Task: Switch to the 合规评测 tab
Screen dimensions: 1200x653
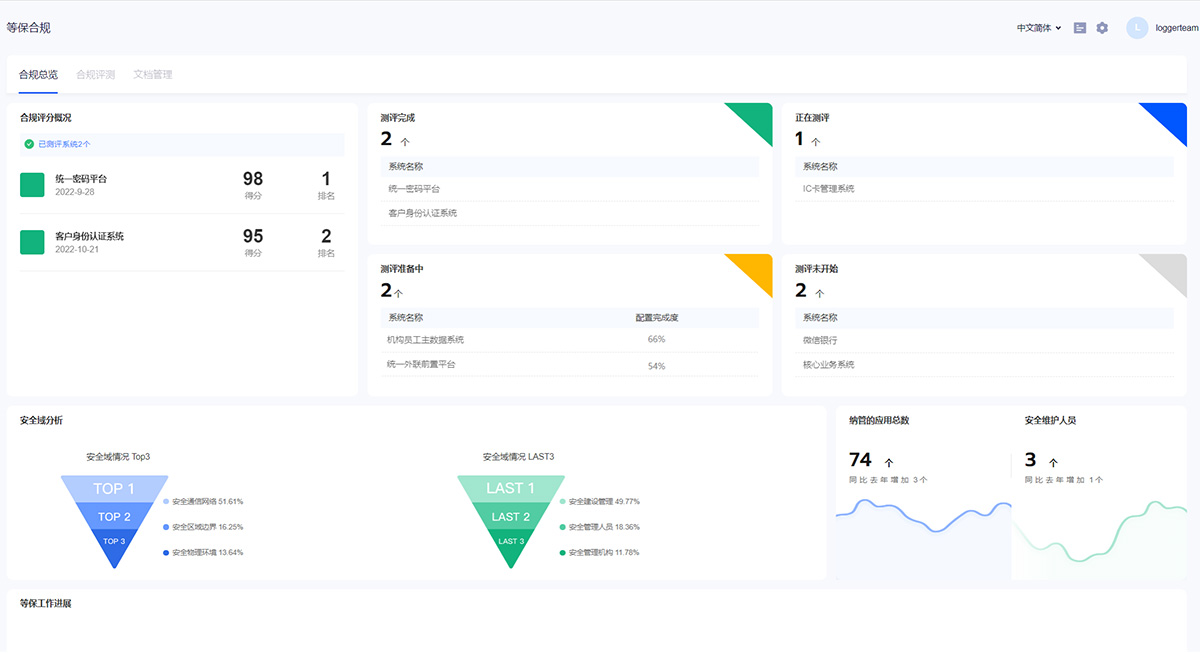Action: click(95, 75)
